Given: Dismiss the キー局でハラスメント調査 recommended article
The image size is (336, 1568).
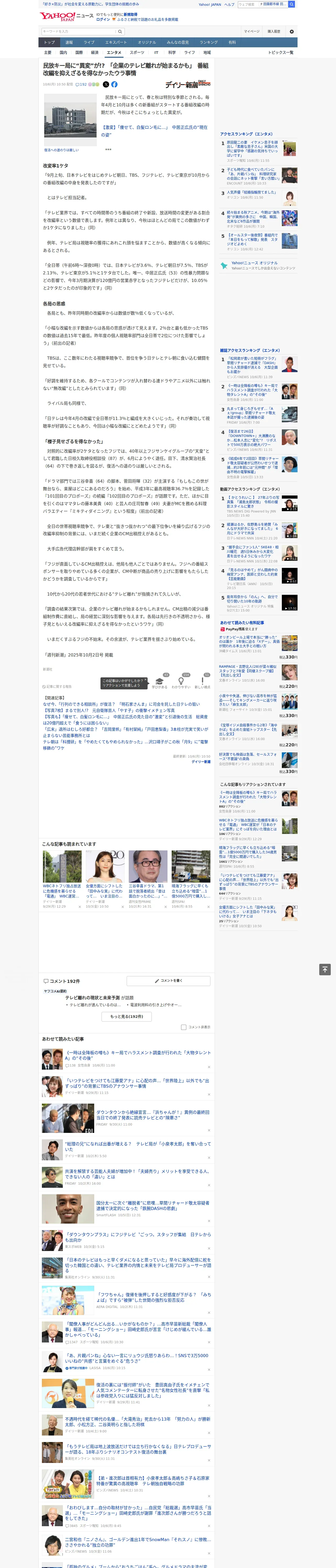Looking at the screenshot, I should point(209,1067).
